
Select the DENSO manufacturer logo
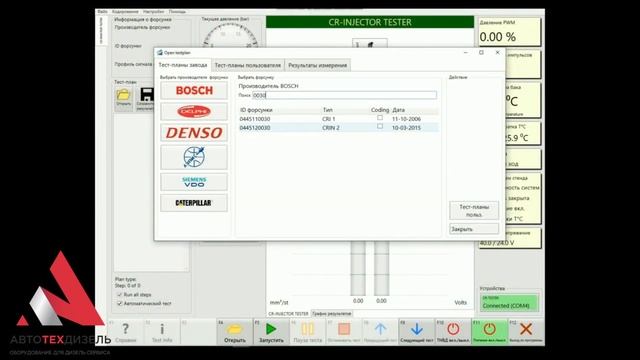194,133
